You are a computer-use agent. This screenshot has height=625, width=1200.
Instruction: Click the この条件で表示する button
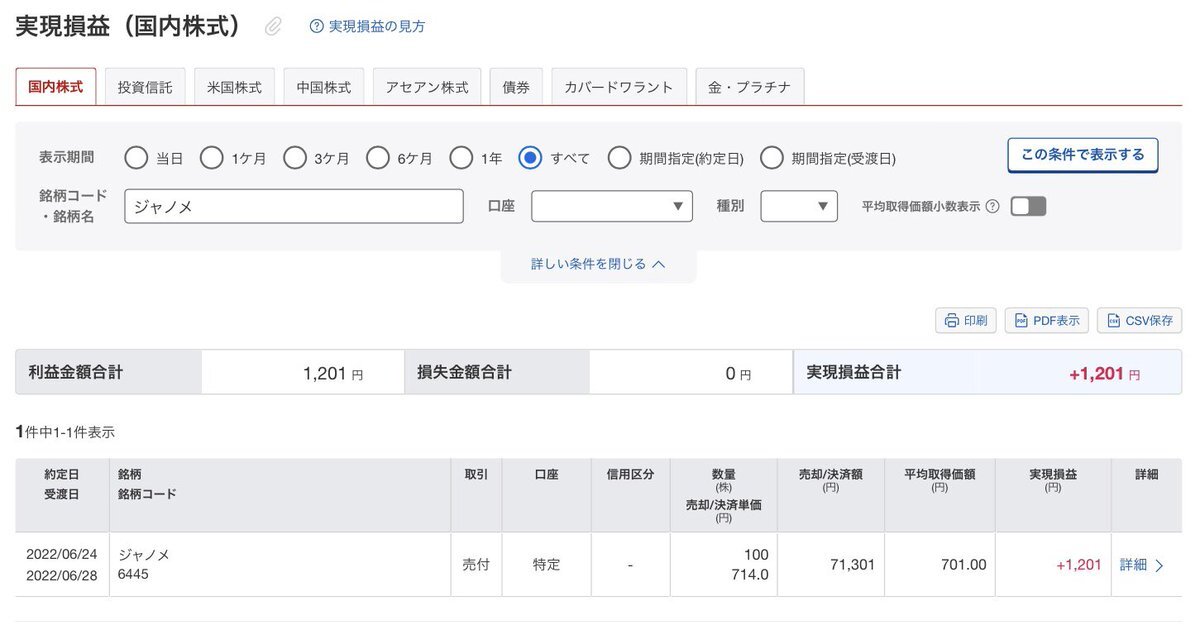click(1082, 155)
